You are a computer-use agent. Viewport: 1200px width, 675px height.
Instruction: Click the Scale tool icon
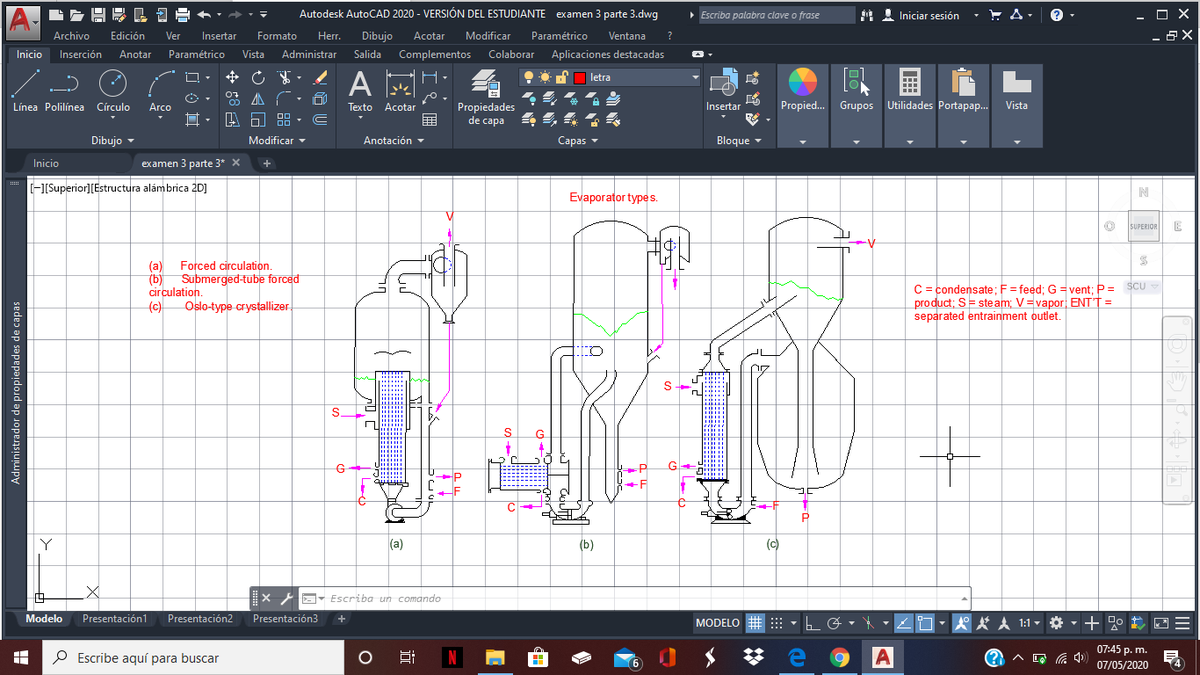(x=258, y=120)
